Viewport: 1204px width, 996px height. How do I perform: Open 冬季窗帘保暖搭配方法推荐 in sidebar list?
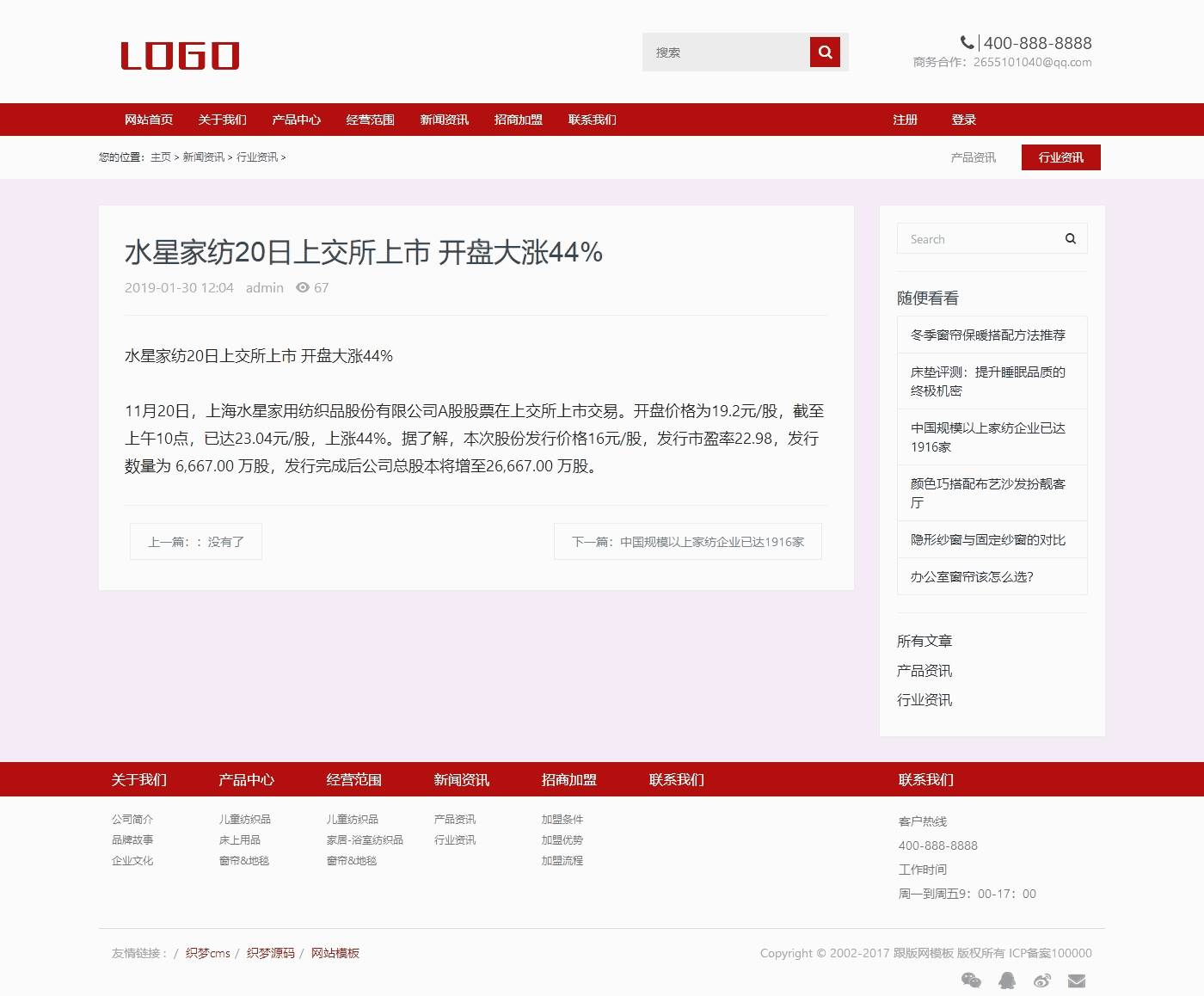[992, 335]
